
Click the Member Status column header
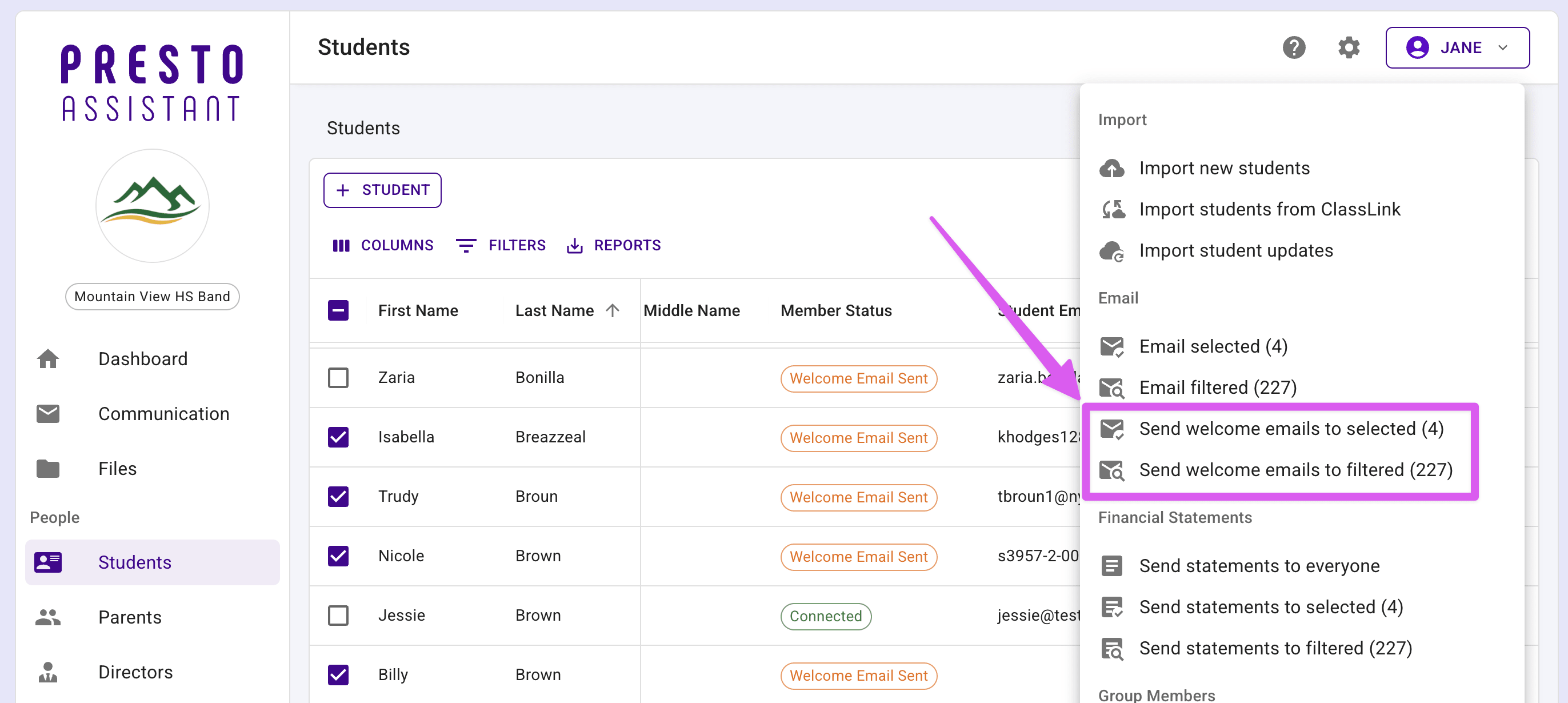(836, 311)
